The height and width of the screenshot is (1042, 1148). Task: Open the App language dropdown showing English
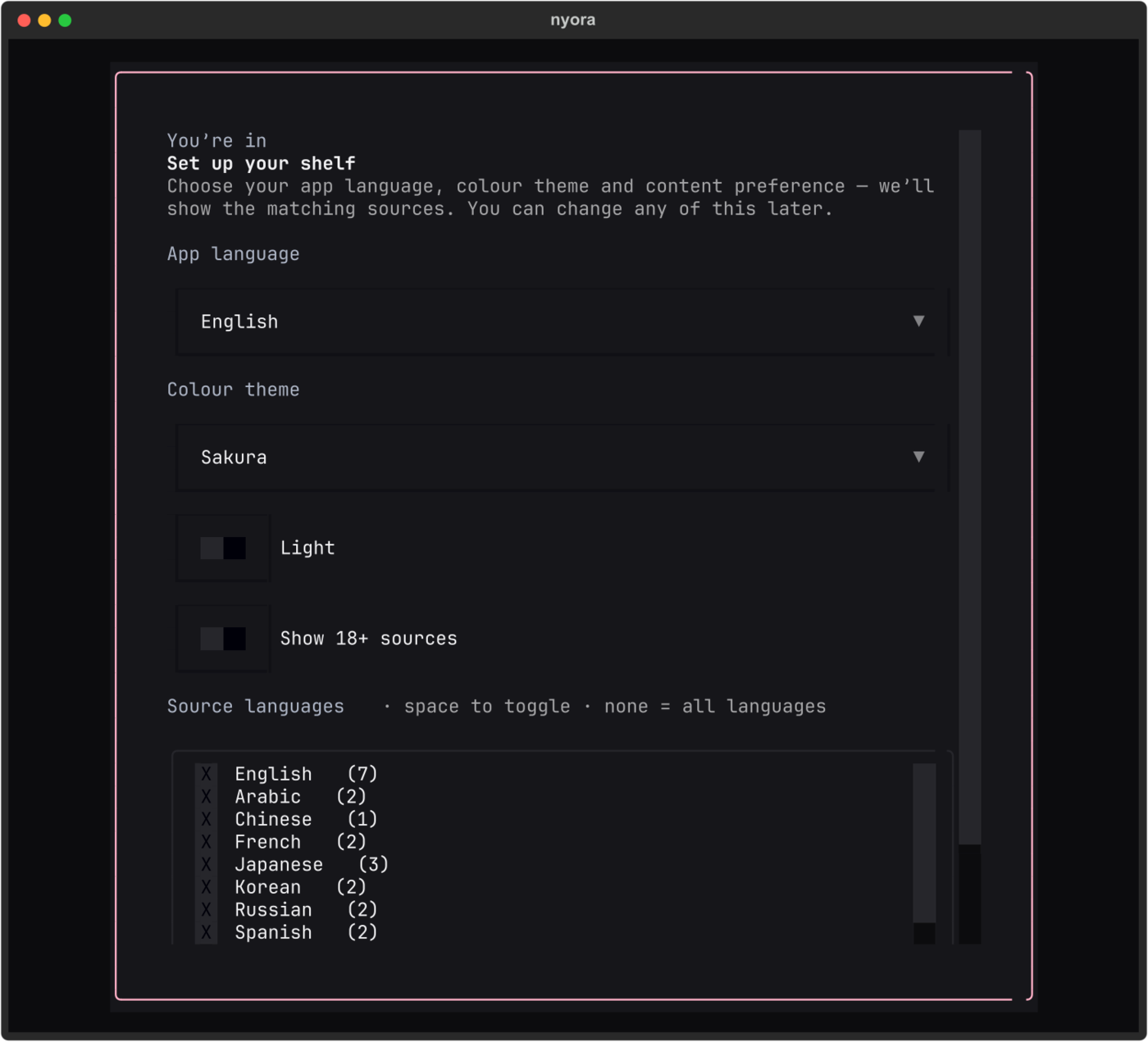[562, 321]
